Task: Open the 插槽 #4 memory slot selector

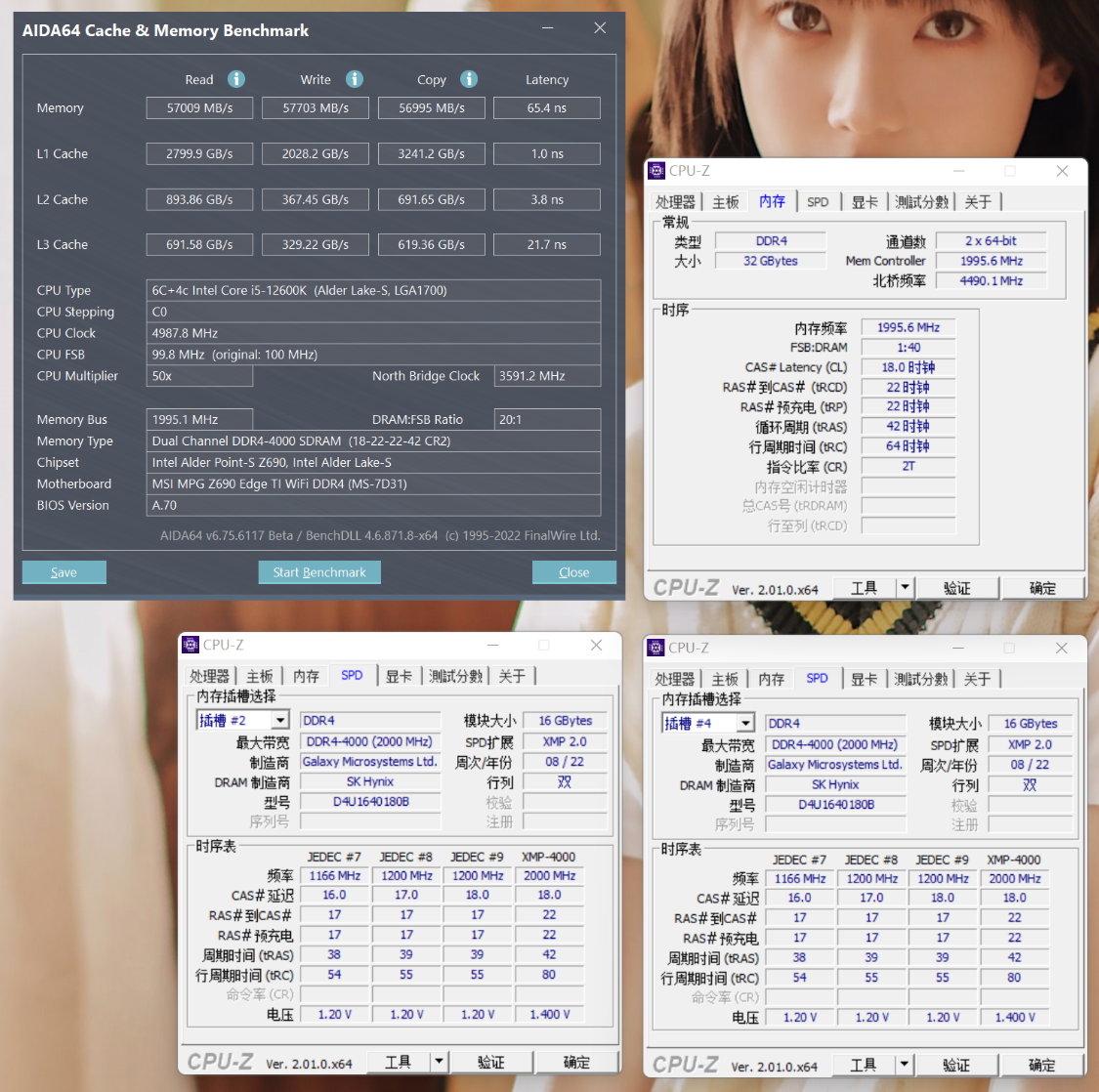Action: (744, 723)
